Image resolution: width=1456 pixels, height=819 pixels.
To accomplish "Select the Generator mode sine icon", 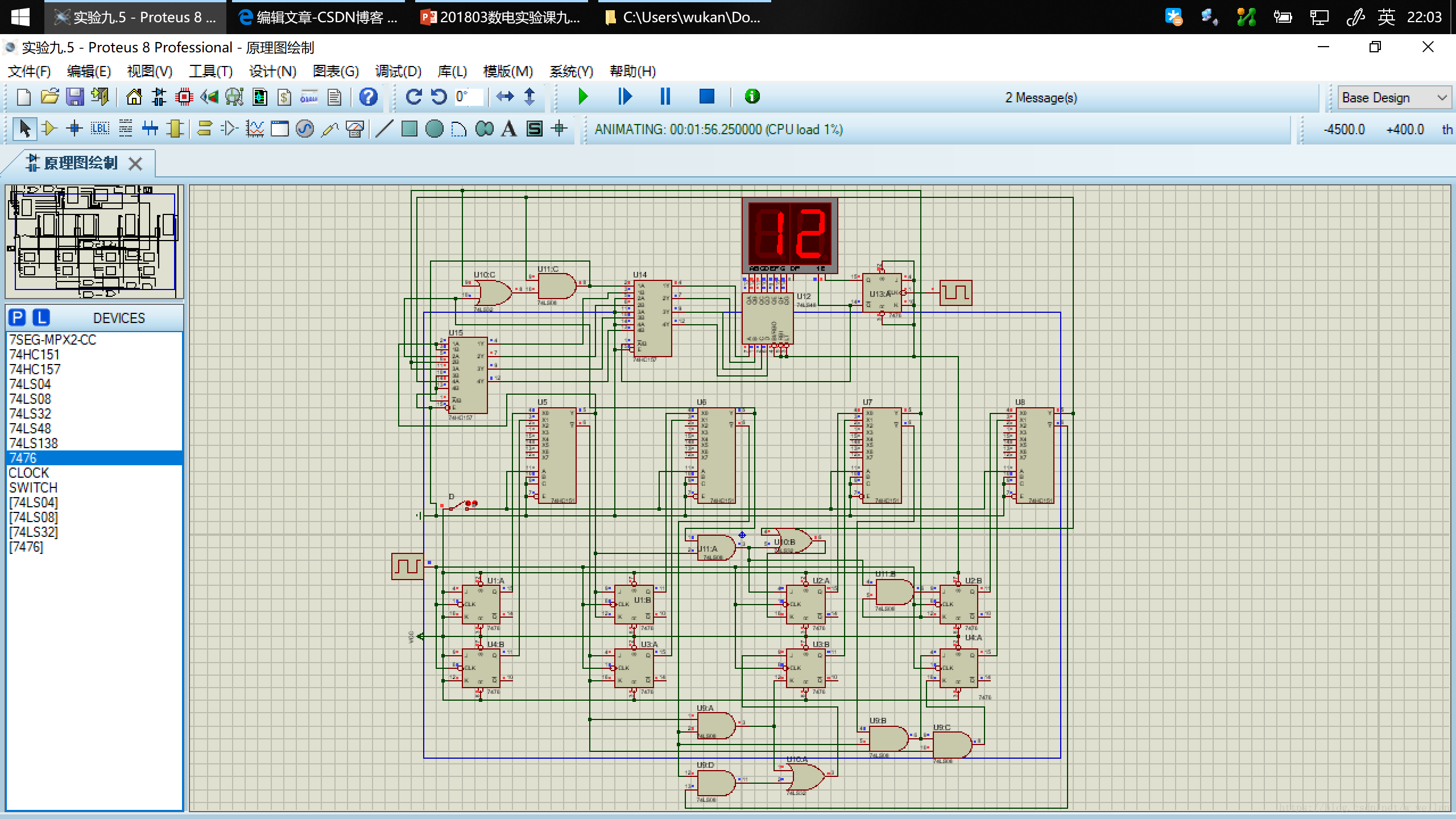I will pyautogui.click(x=304, y=129).
